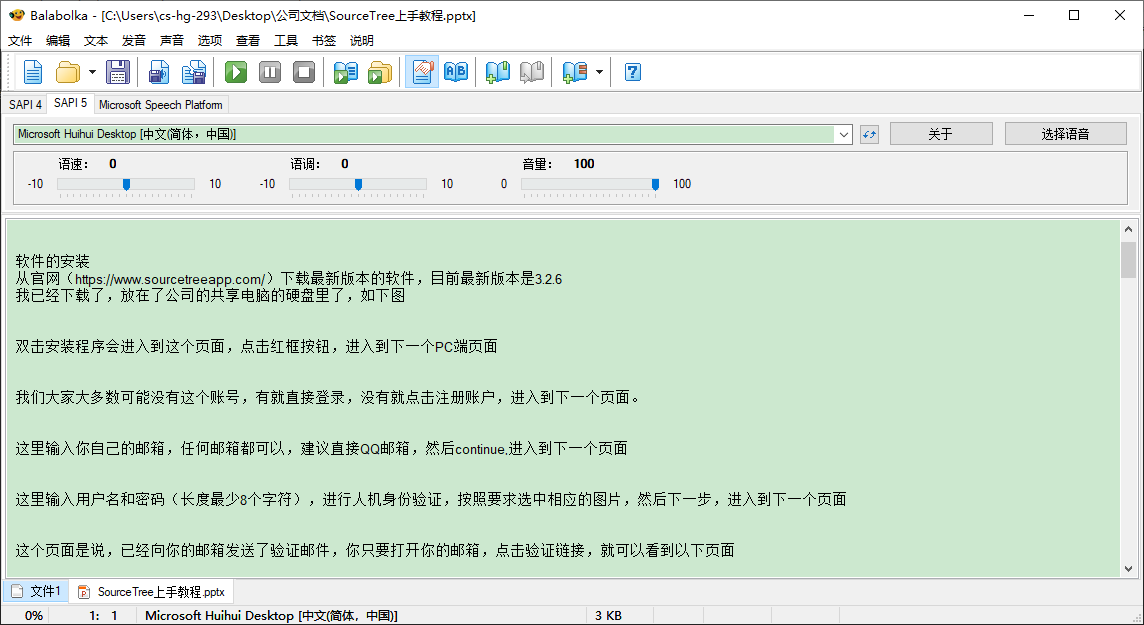Adjust the 语调 pitch slider
Screen dimensions: 1144x625
coord(358,185)
